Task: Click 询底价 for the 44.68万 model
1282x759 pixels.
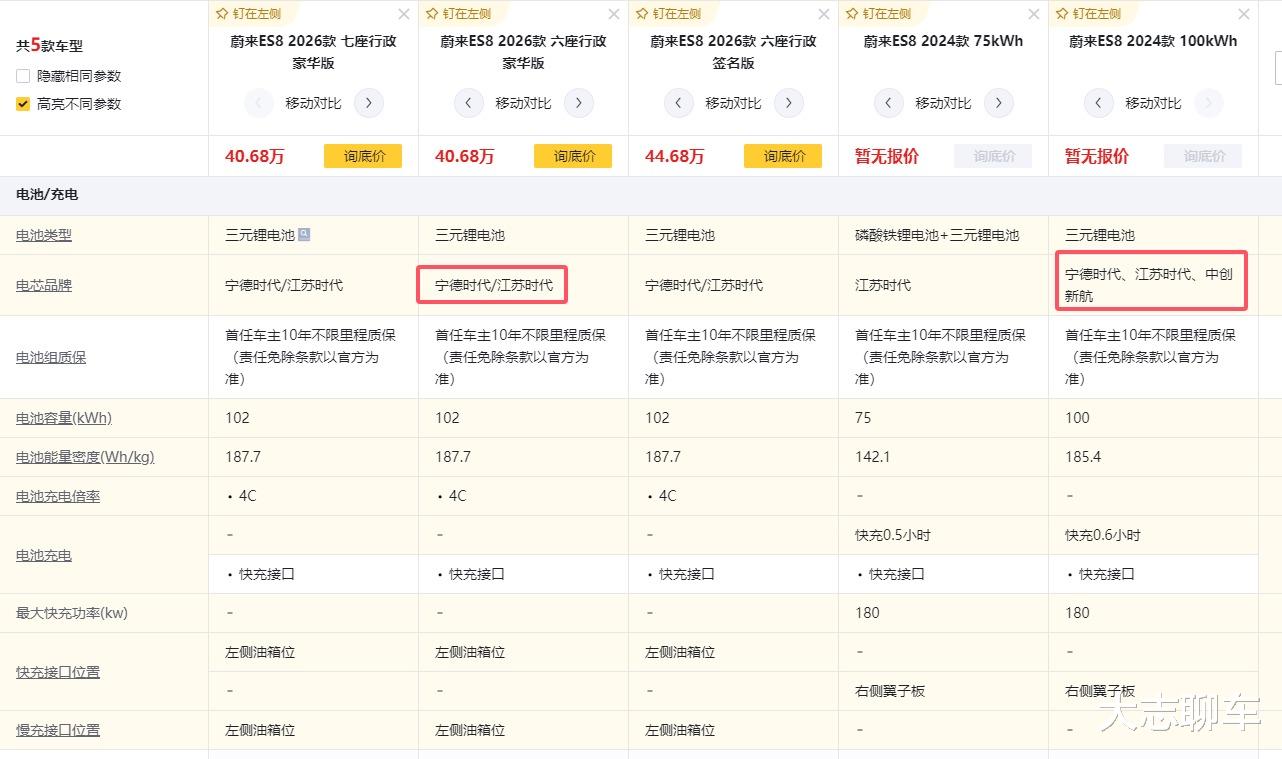Action: [x=783, y=156]
